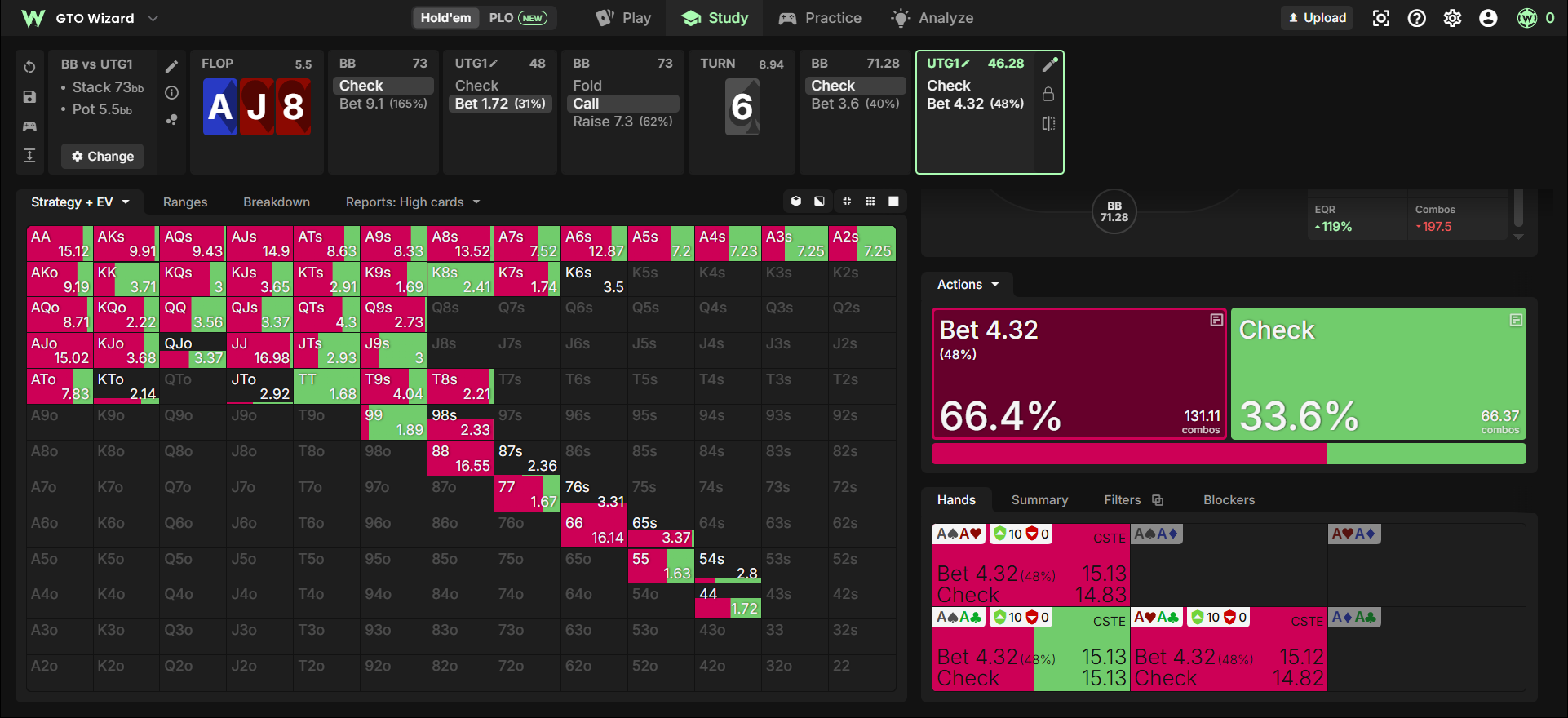
Task: Toggle the cube view mode button
Action: [796, 202]
